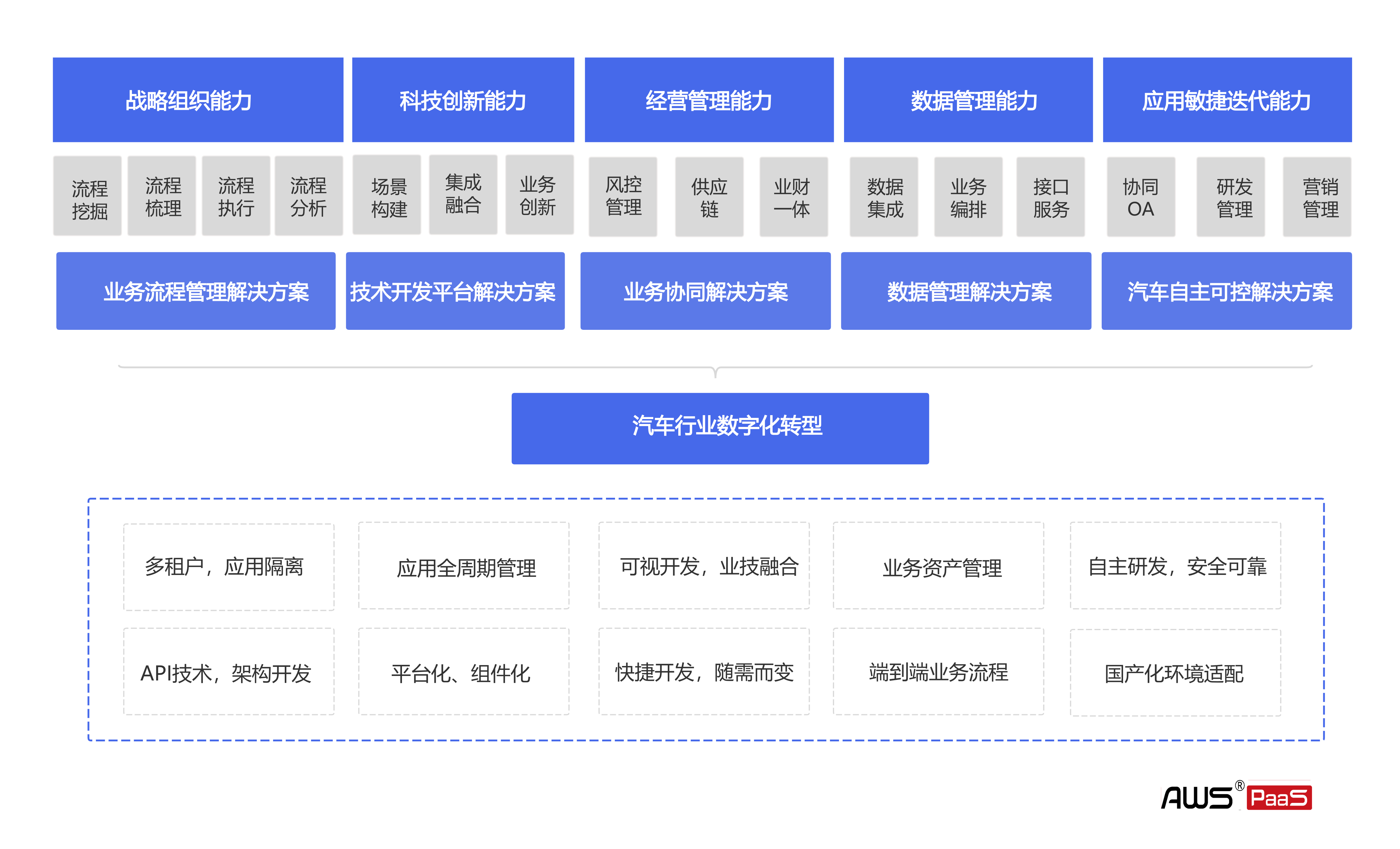The height and width of the screenshot is (849, 1400).
Task: Click the 风控管理 tile
Action: tap(623, 197)
